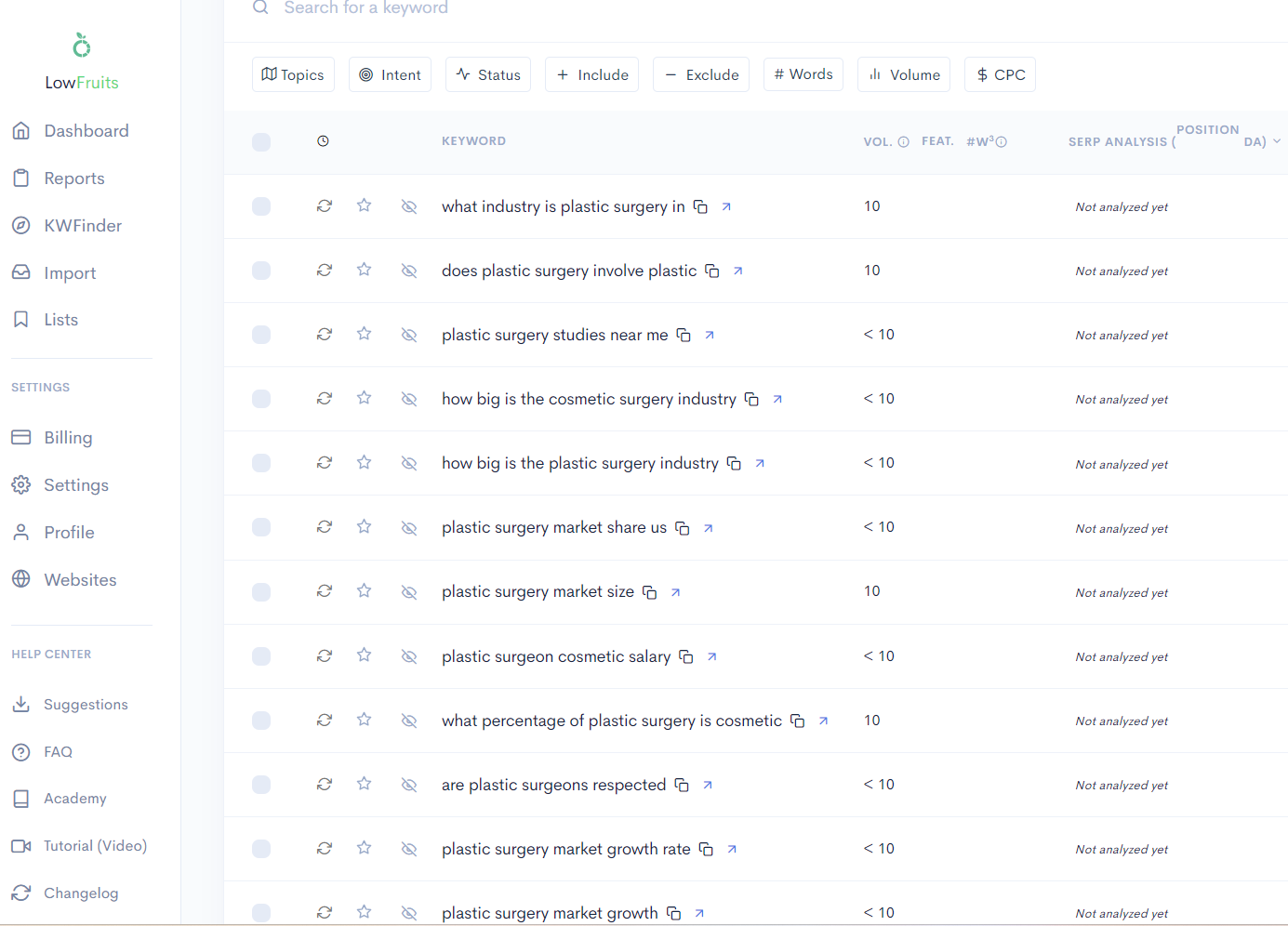Toggle the select-all checkbox in header

click(261, 142)
